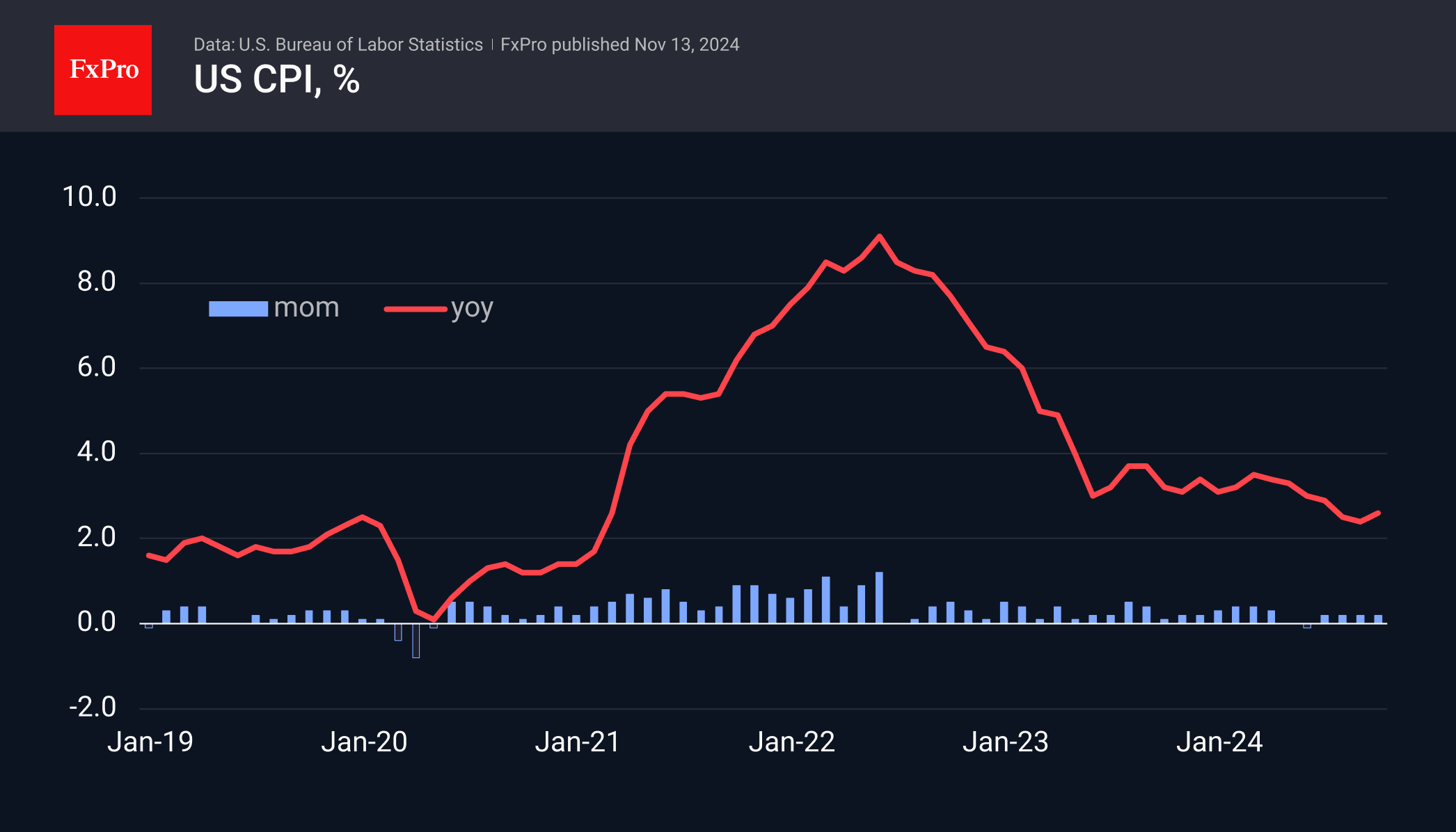The width and height of the screenshot is (1456, 832).
Task: Click the FxPro published Nov 13, 2024 text
Action: click(x=619, y=45)
